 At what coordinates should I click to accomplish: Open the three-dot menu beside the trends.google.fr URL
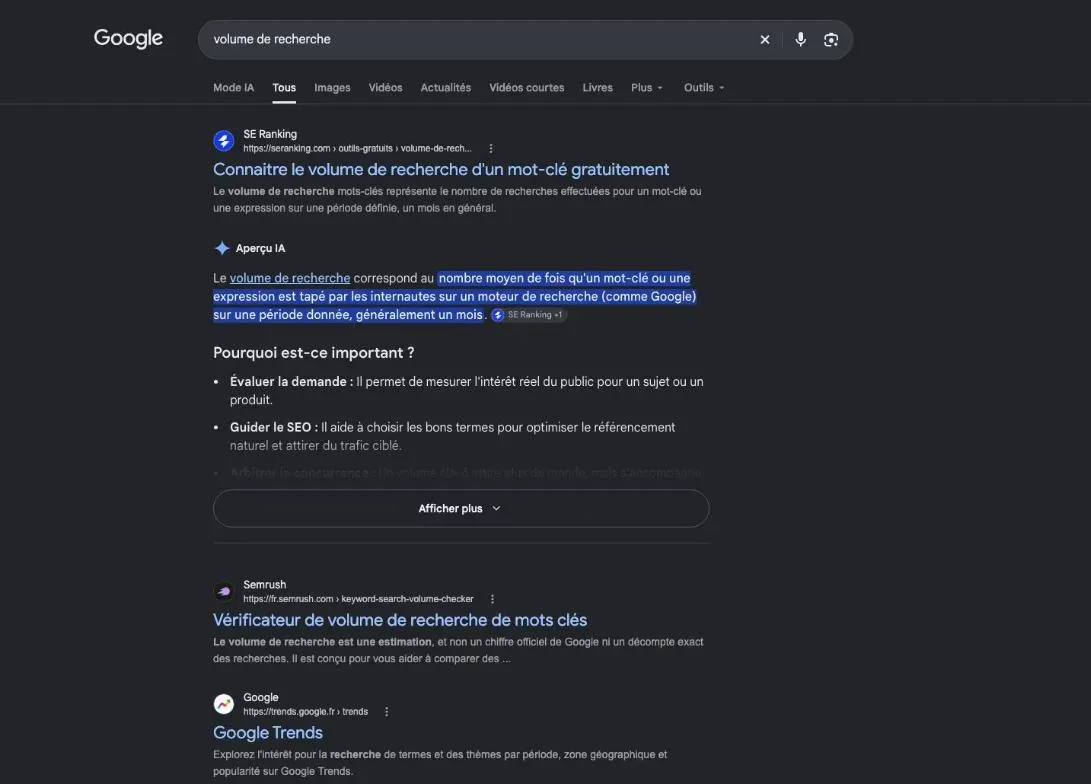click(x=387, y=712)
